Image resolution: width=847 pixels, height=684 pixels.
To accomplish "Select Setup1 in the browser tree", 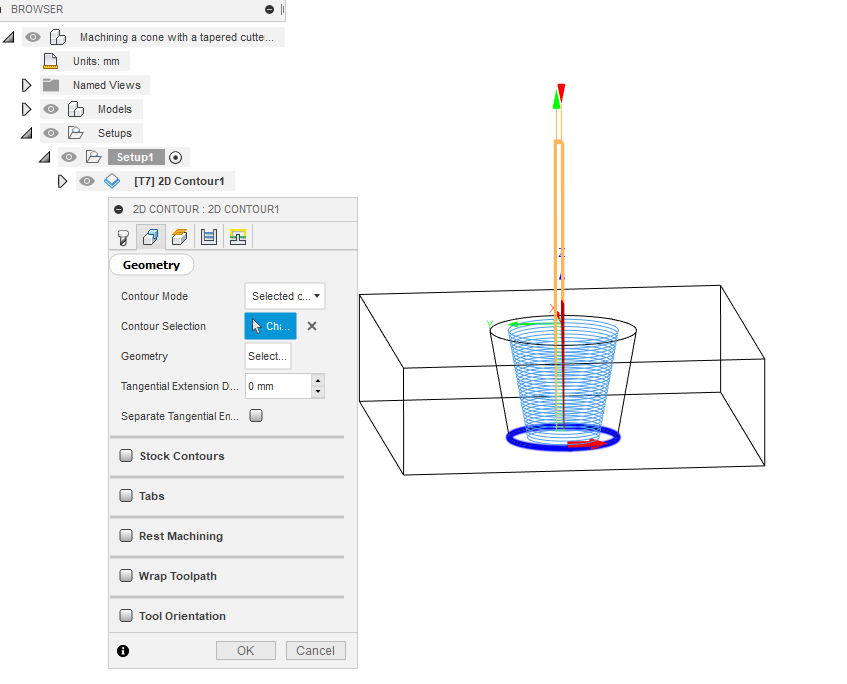I will pyautogui.click(x=136, y=157).
